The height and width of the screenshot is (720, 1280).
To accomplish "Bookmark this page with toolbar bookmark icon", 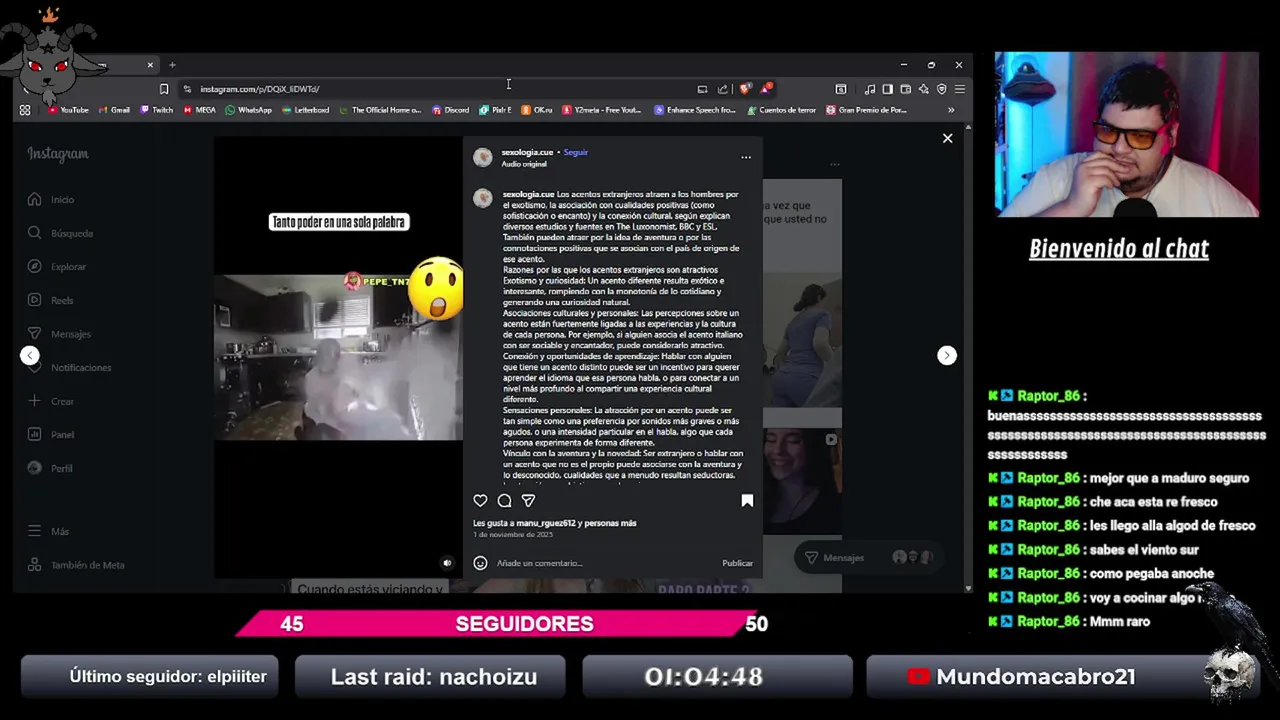I will click(x=164, y=89).
